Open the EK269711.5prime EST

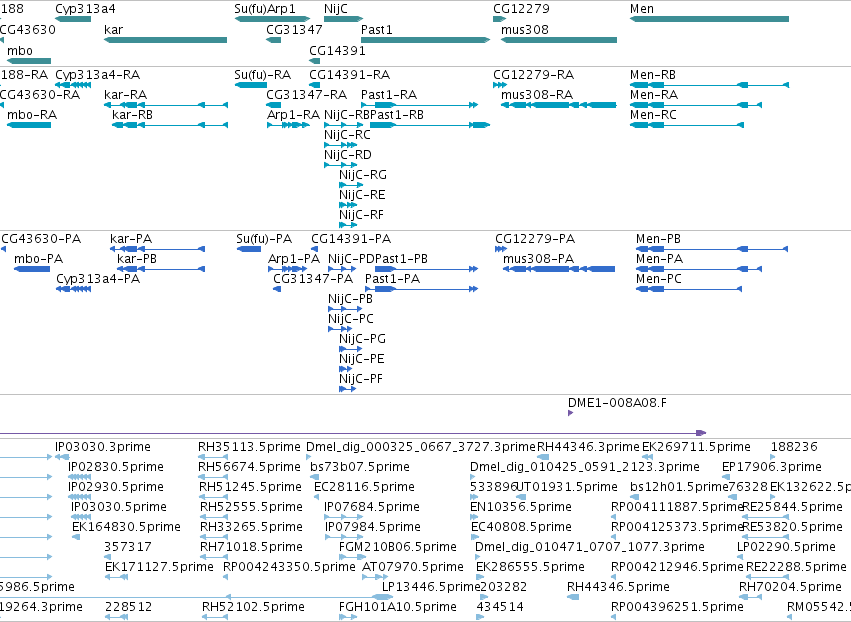point(647,457)
